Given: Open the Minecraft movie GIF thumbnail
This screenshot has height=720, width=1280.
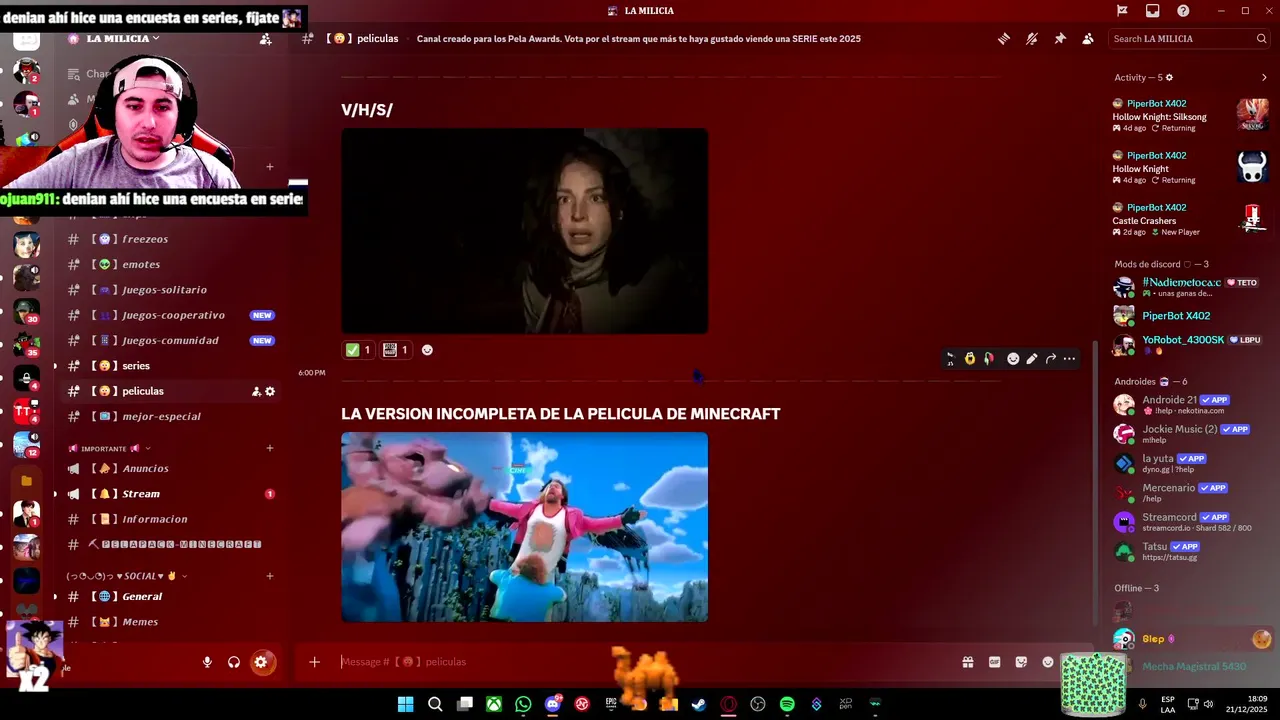Looking at the screenshot, I should click(x=525, y=527).
